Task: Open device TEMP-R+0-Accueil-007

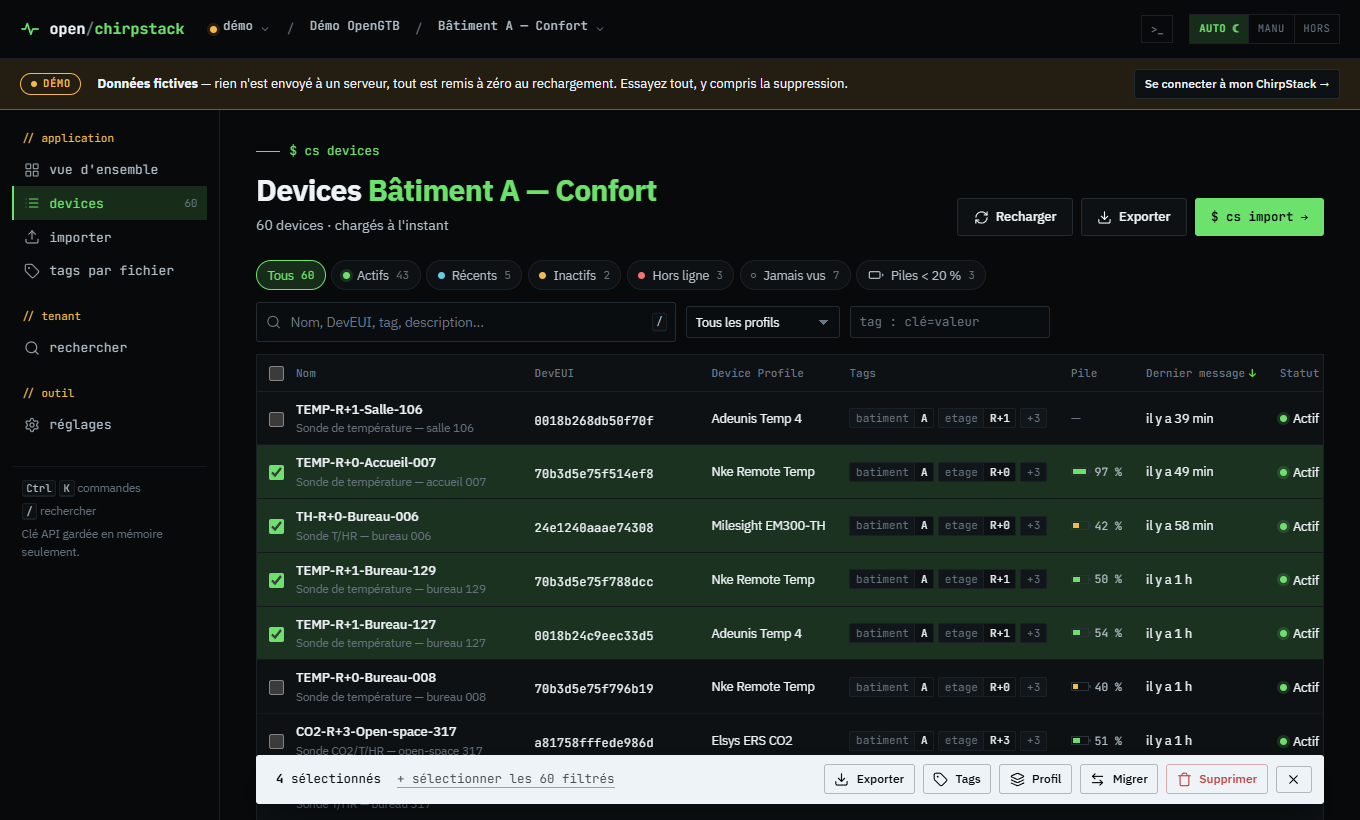Action: [x=366, y=463]
